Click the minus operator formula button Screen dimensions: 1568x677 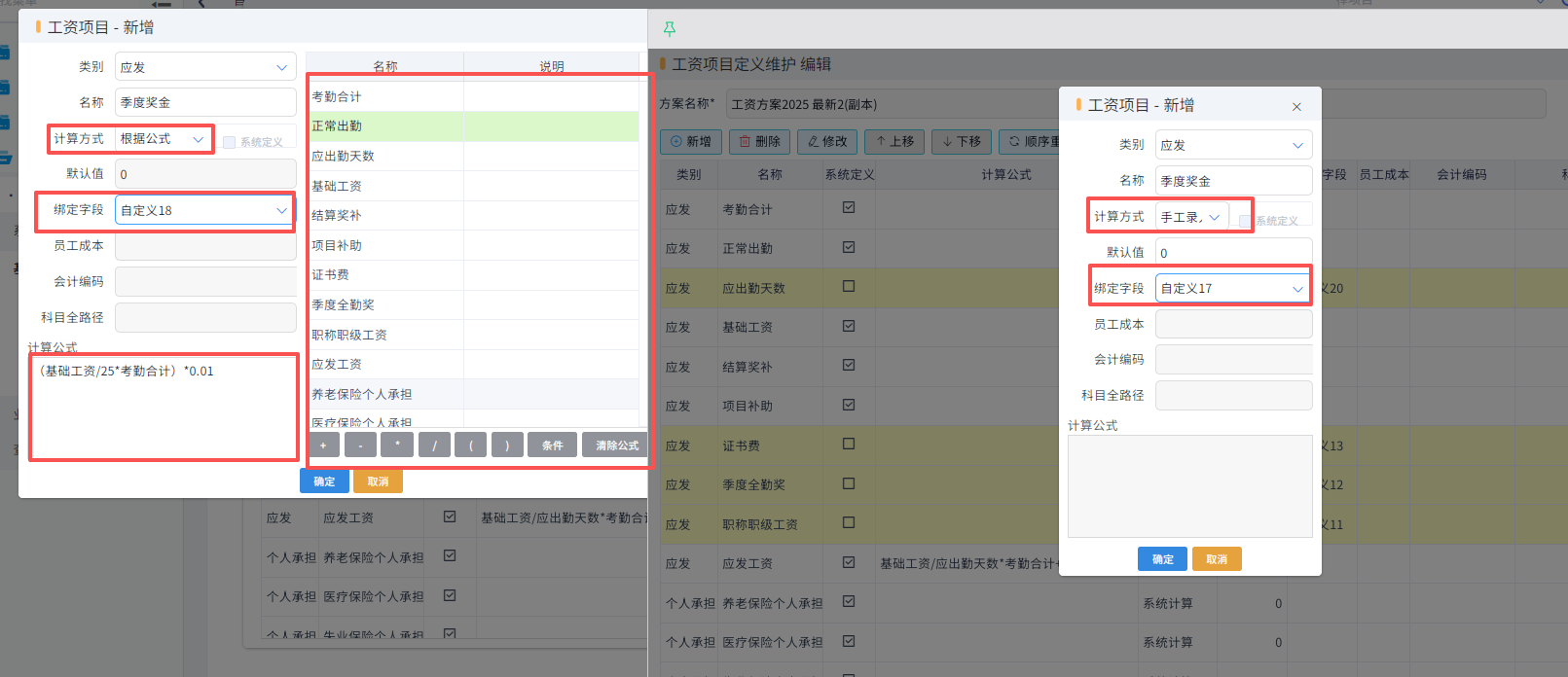(360, 445)
